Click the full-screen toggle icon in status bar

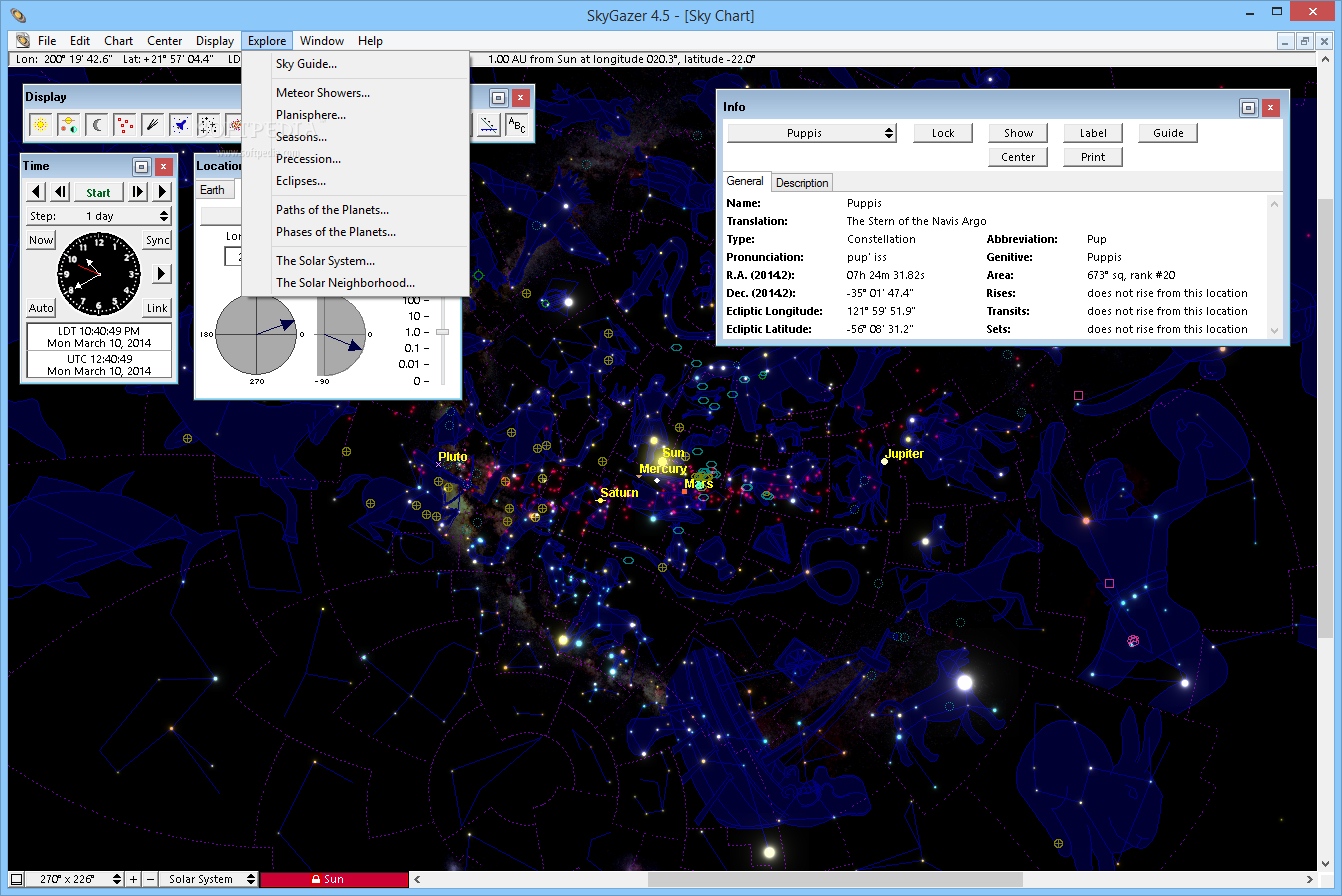coord(17,879)
